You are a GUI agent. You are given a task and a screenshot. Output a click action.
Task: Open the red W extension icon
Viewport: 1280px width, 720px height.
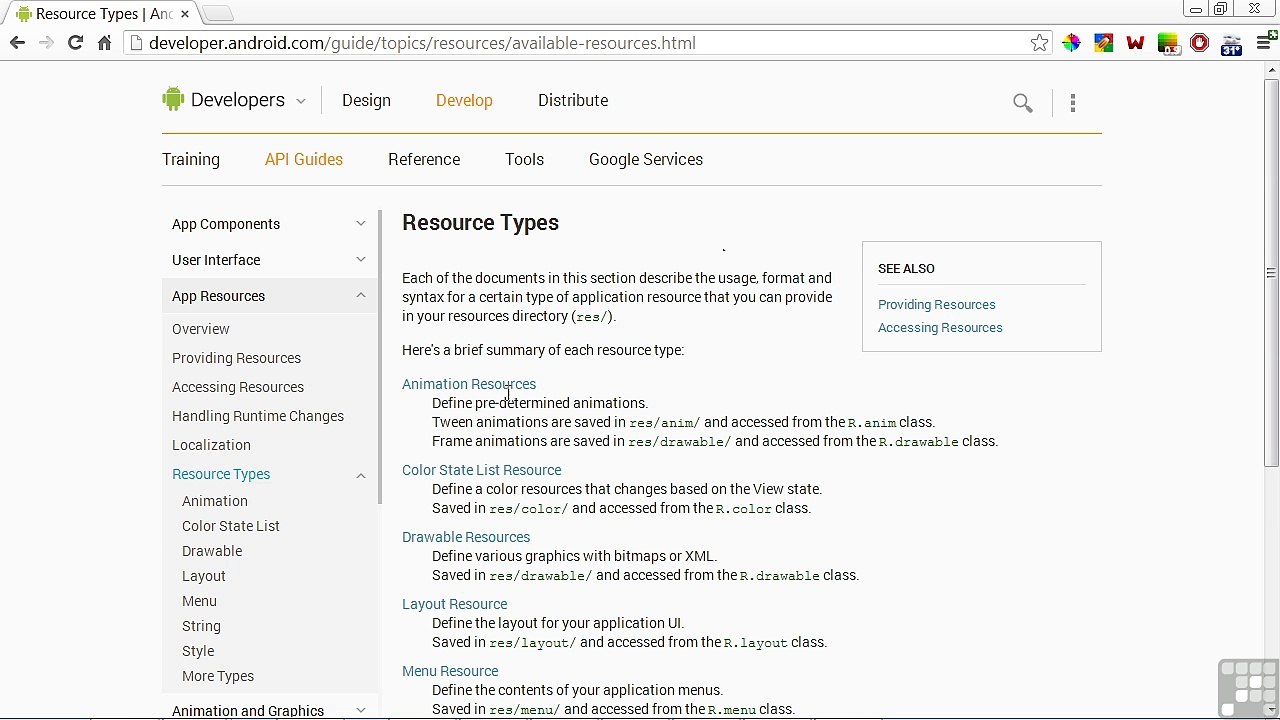1135,43
